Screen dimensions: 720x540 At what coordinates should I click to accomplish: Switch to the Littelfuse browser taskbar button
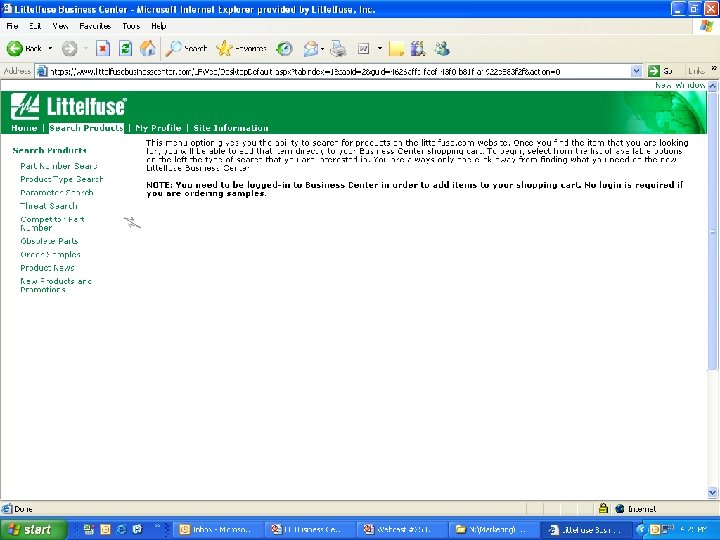[x=586, y=529]
